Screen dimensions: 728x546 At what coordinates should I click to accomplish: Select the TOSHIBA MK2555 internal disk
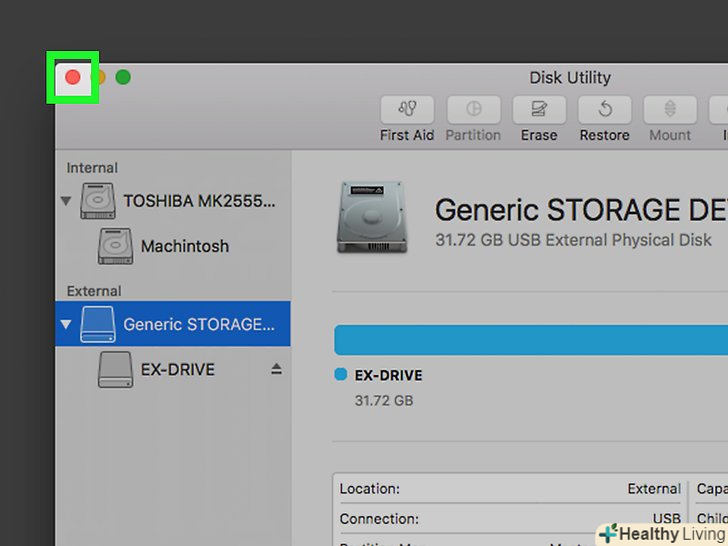173,201
